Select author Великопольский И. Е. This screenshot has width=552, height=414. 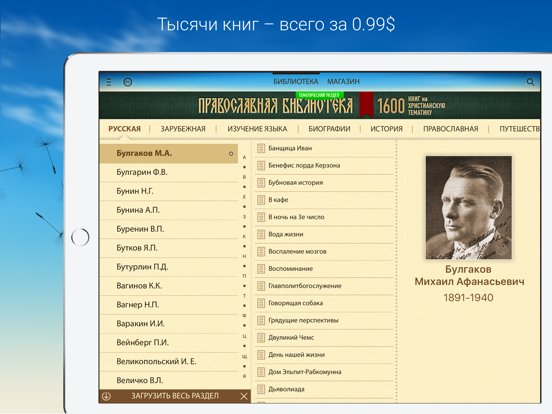pos(169,362)
